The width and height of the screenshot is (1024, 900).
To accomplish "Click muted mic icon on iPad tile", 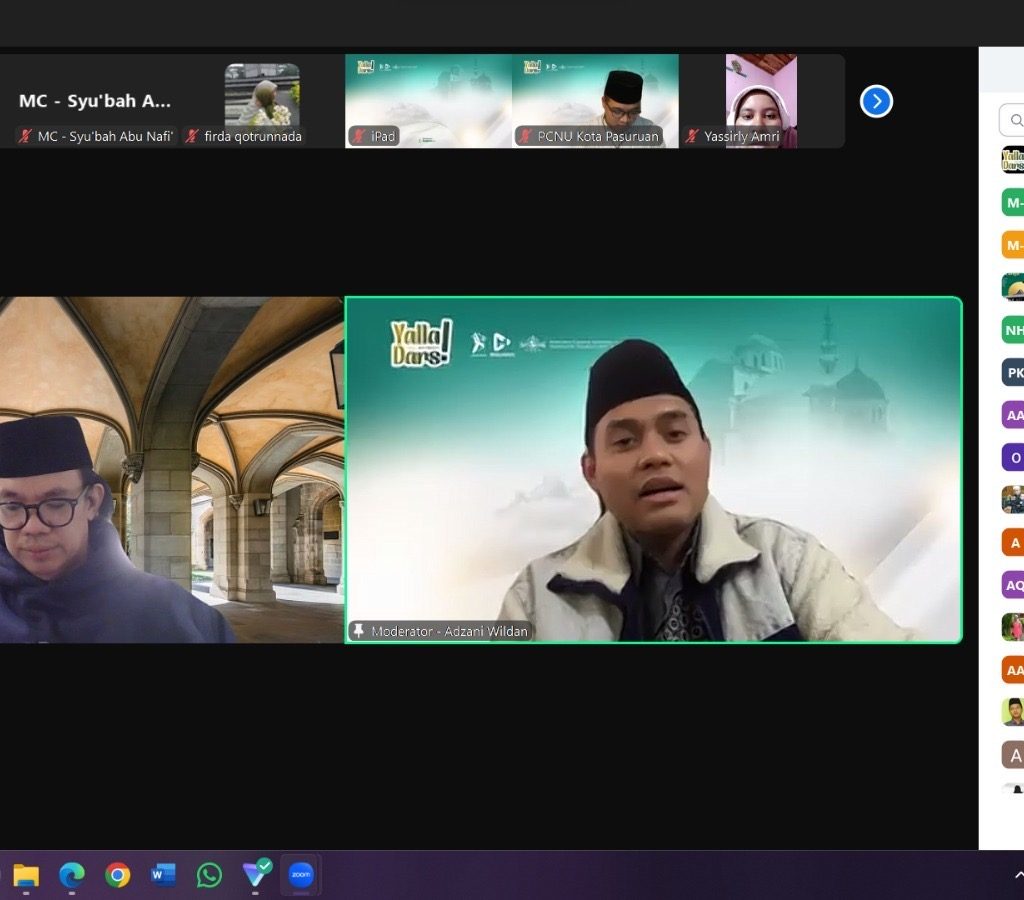I will pyautogui.click(x=358, y=136).
